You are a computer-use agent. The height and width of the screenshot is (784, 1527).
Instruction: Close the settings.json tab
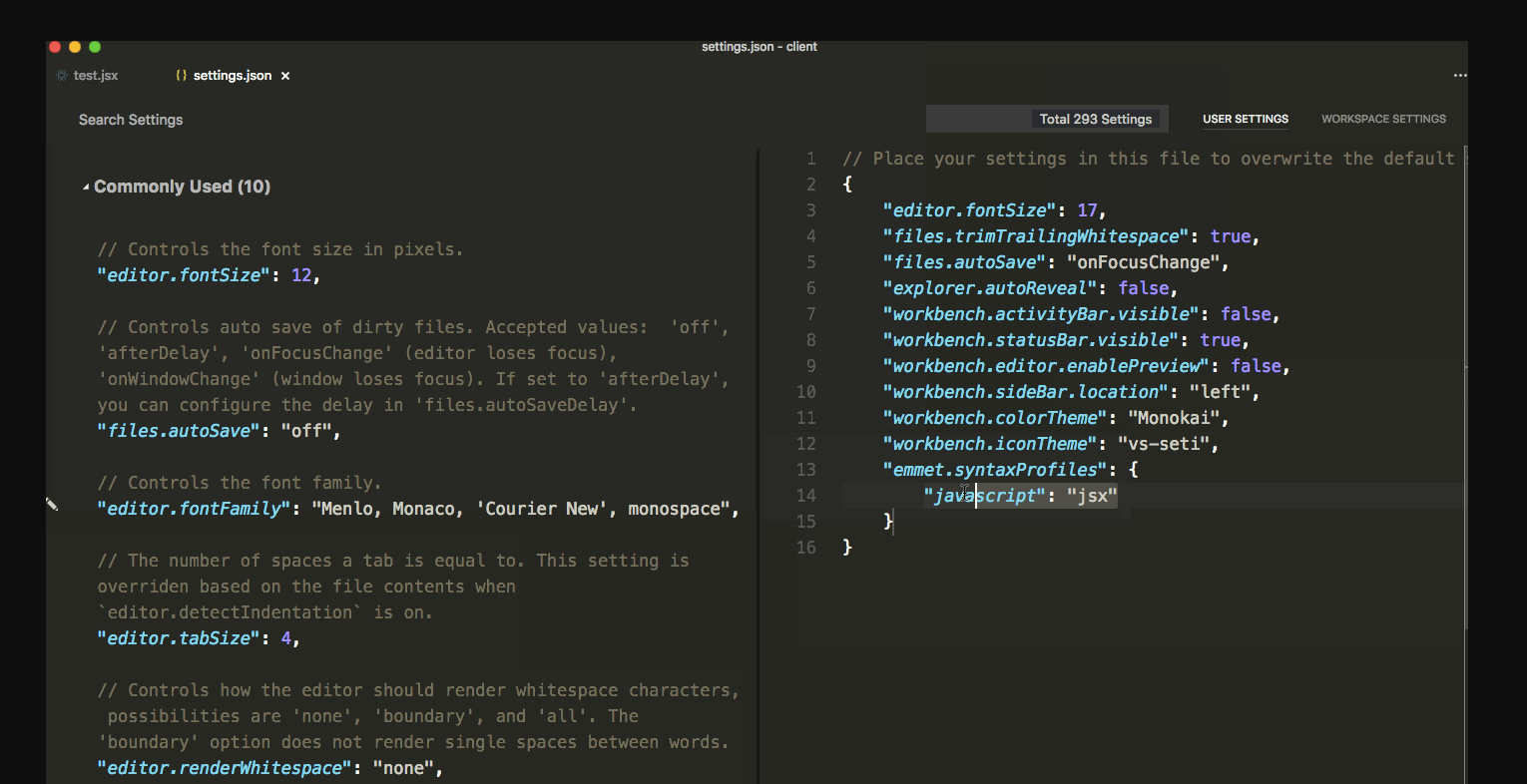coord(285,76)
